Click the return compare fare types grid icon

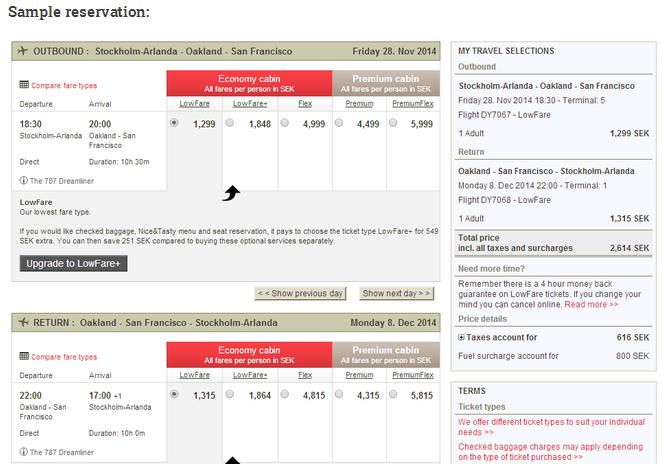click(x=24, y=356)
